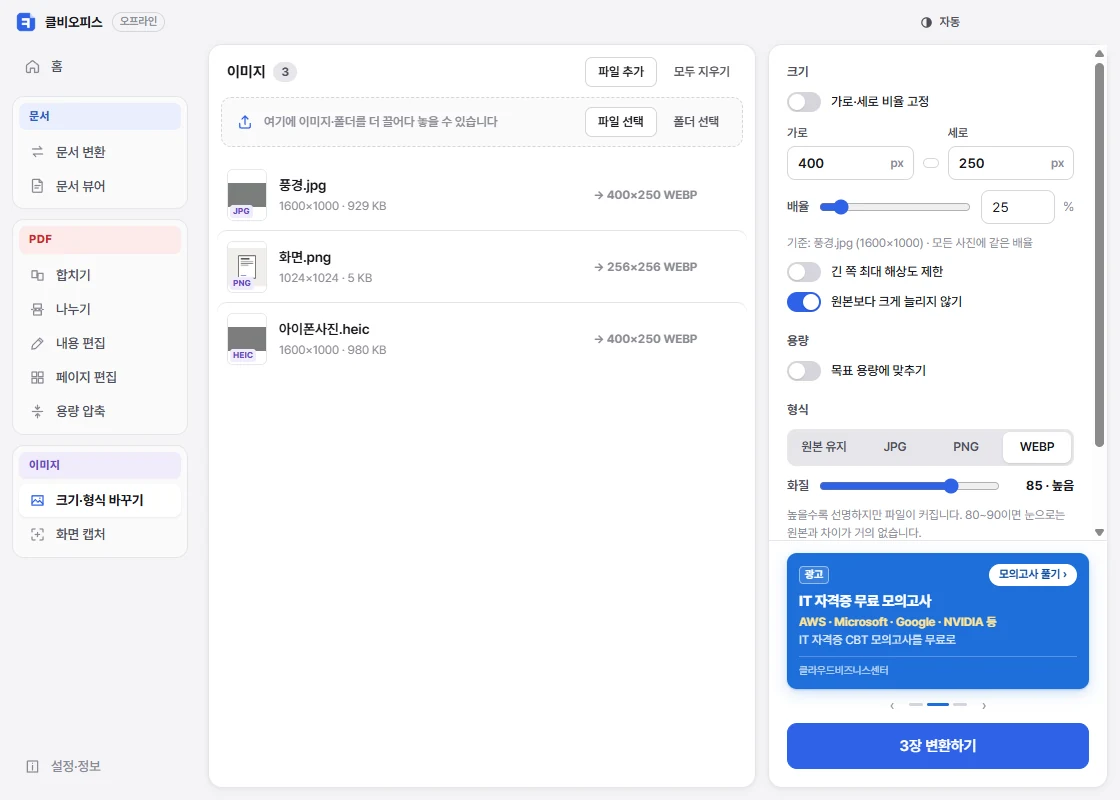Click the image count badge 3
This screenshot has width=1120, height=800.
pyautogui.click(x=285, y=72)
